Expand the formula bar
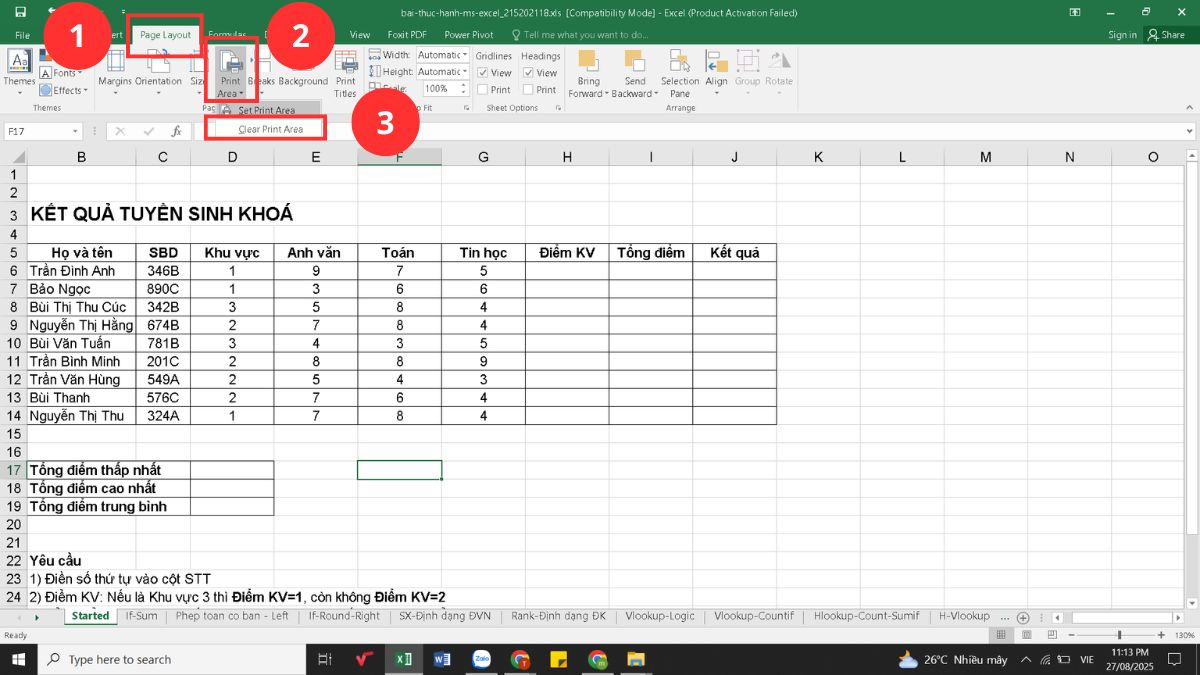The height and width of the screenshot is (675, 1200). pos(1188,131)
